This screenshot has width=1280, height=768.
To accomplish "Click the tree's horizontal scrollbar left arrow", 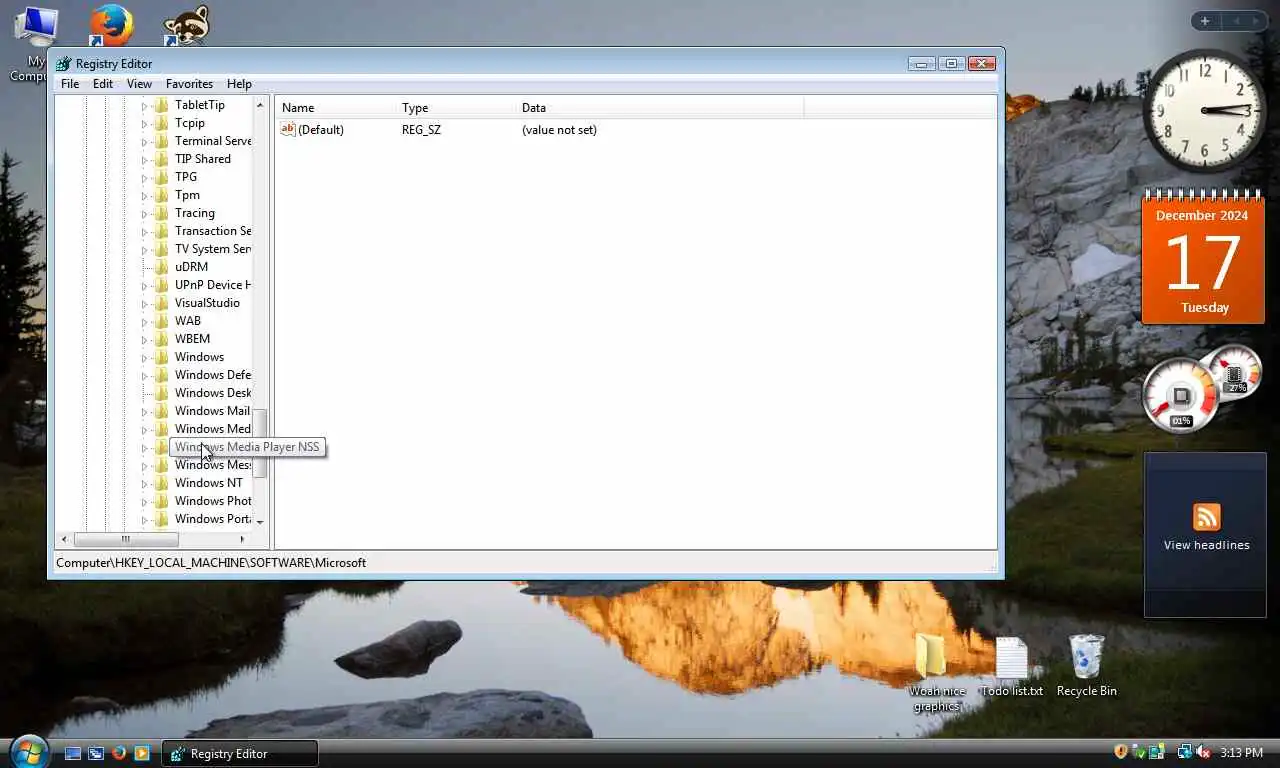I will [x=65, y=539].
